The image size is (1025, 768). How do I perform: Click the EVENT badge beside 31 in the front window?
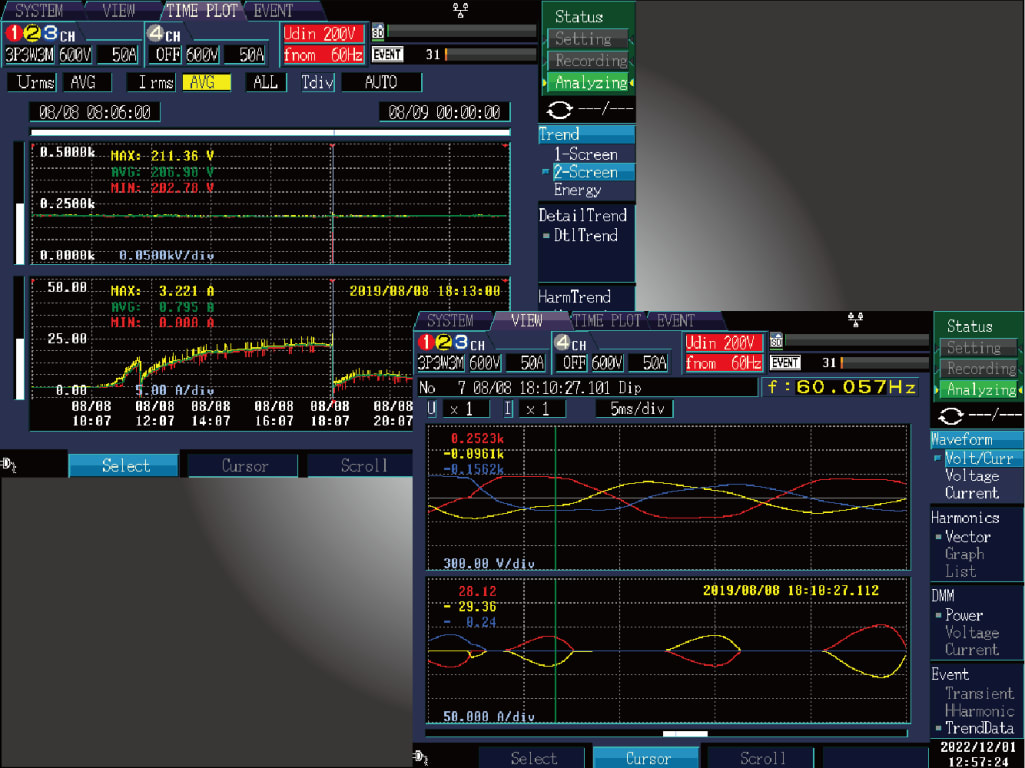point(785,362)
